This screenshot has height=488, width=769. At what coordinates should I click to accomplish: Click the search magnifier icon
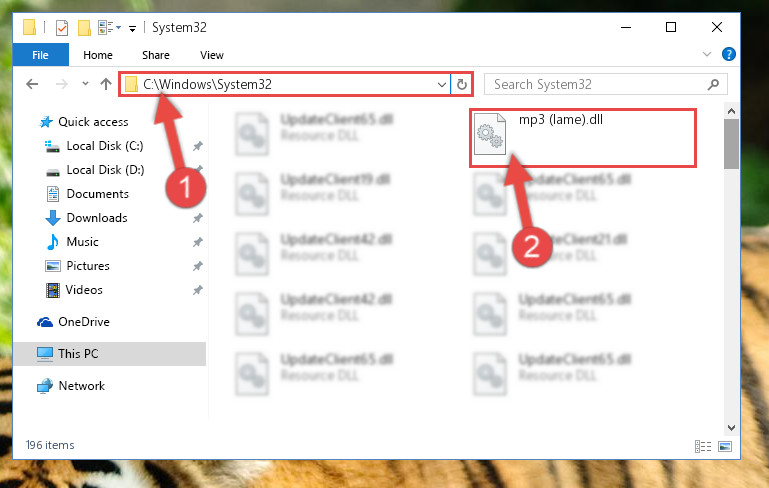pyautogui.click(x=714, y=84)
